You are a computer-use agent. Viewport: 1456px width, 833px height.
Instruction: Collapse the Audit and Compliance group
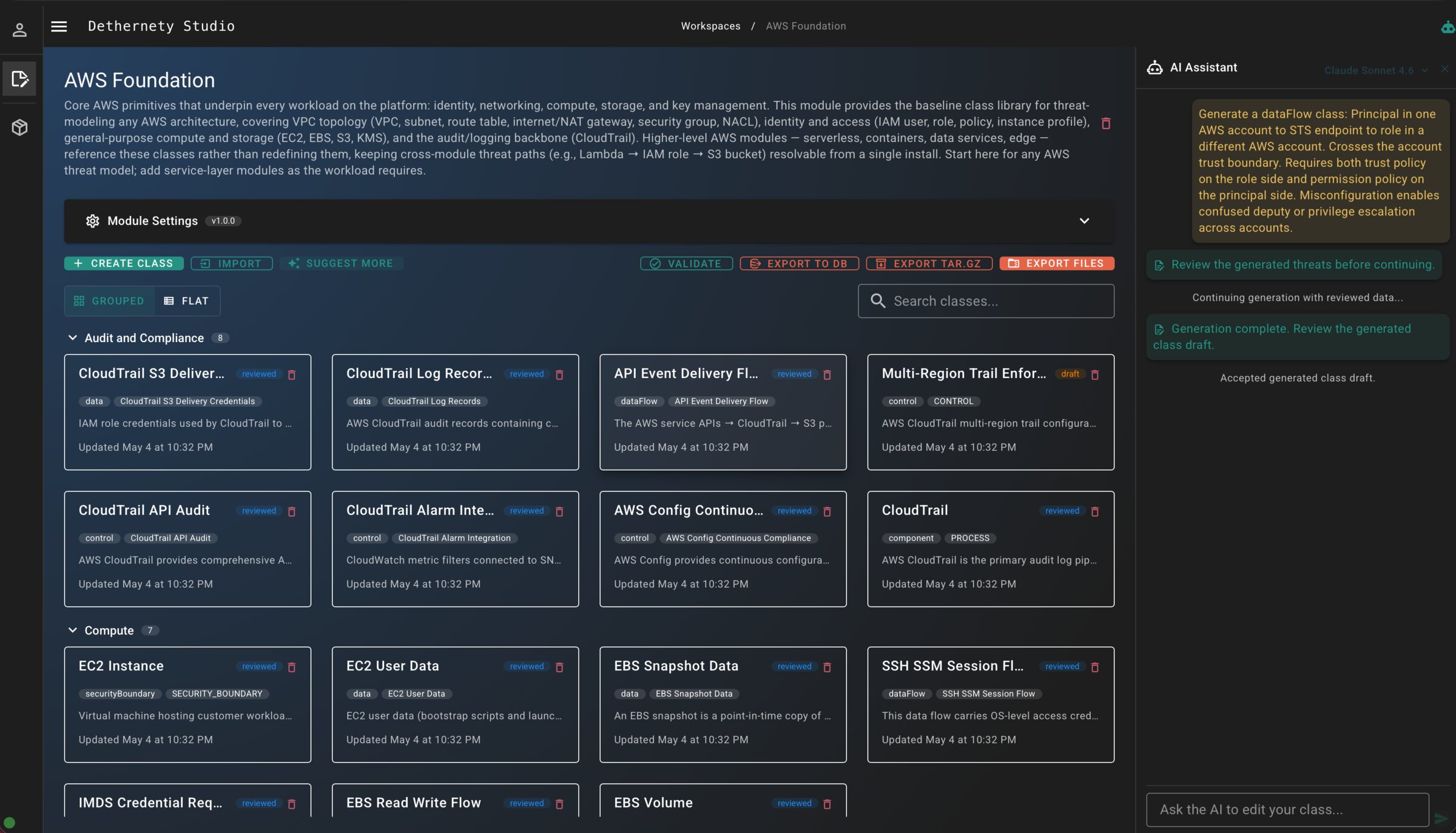72,338
